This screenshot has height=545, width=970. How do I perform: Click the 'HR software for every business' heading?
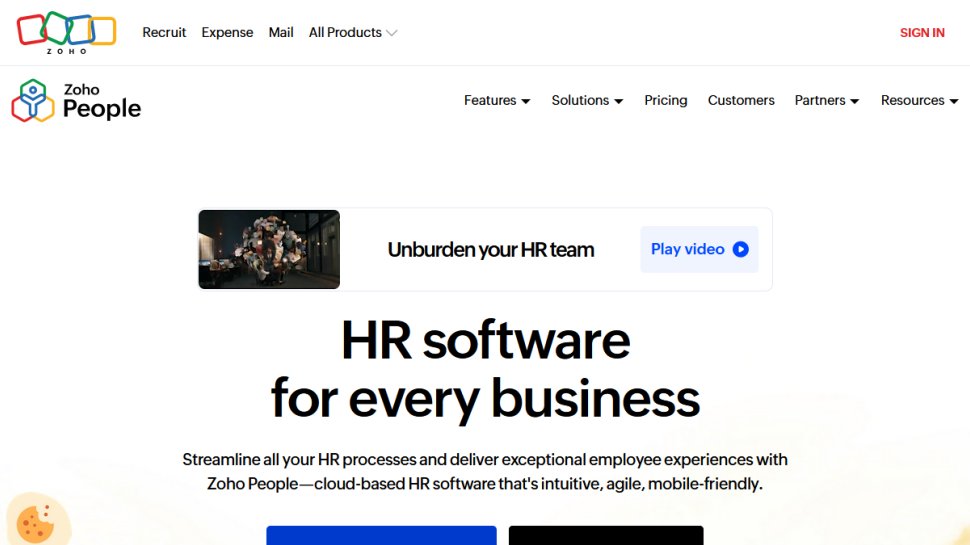486,370
